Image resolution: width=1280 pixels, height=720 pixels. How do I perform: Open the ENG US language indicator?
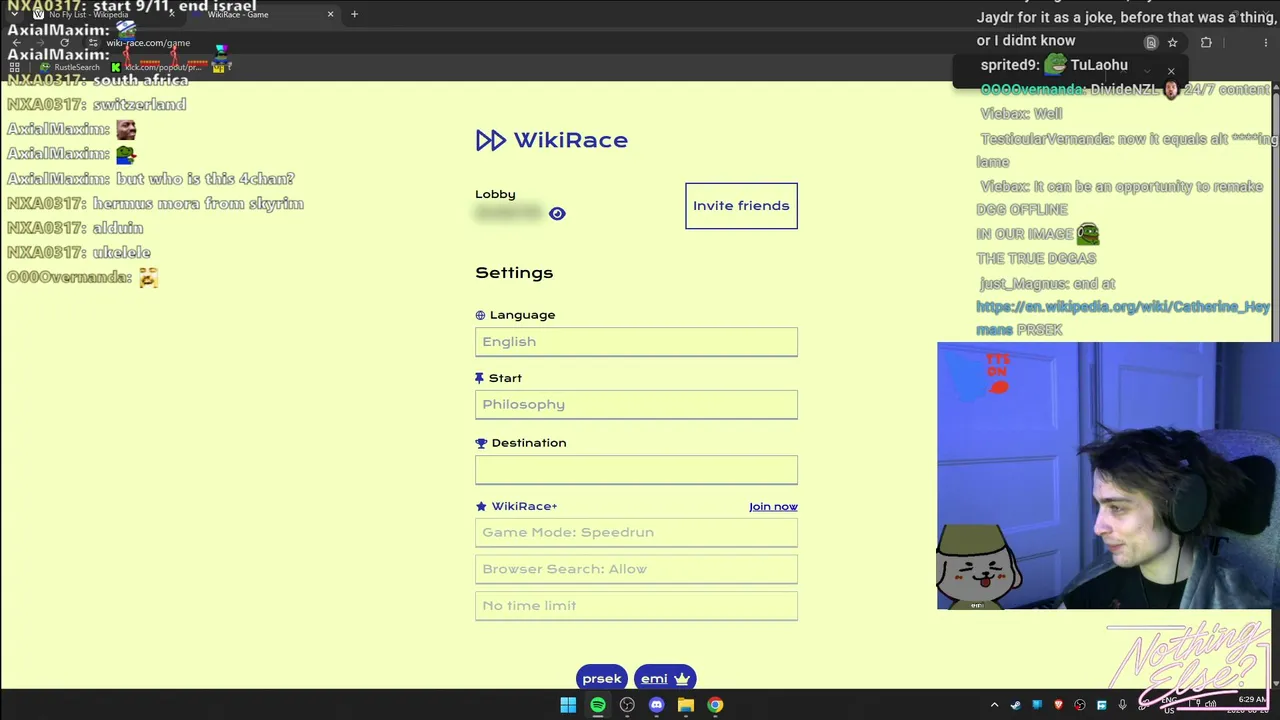pos(1169,705)
